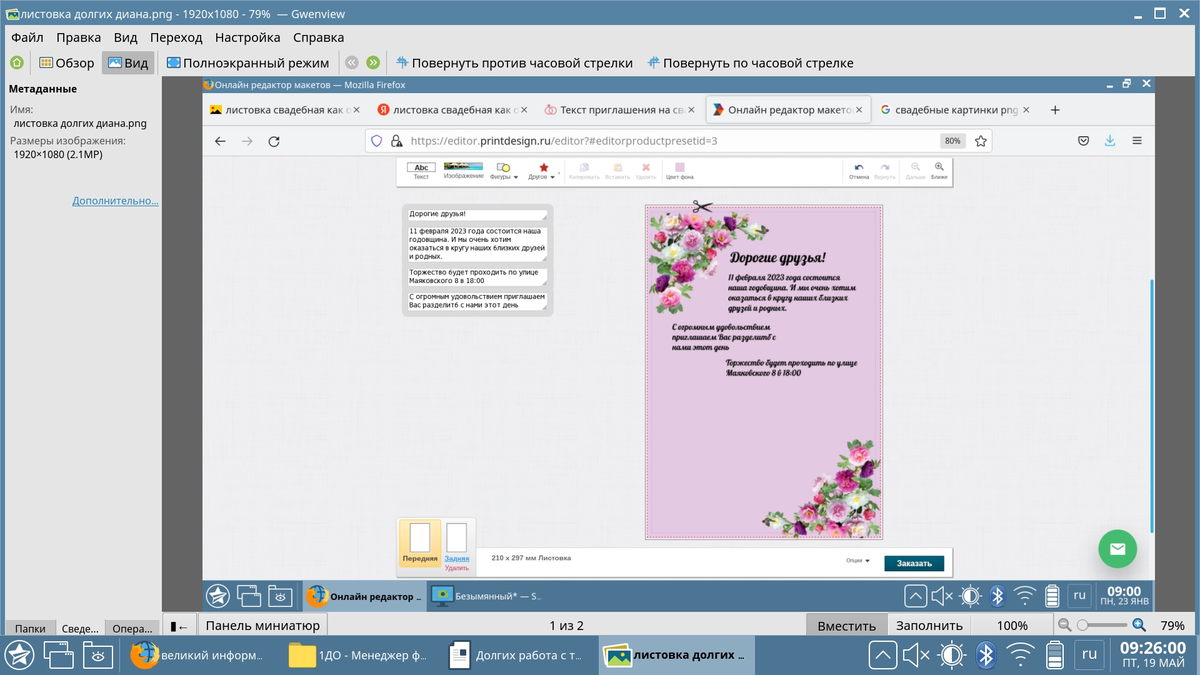Screen dimensions: 1200x675
Task: Switch to Папки sidebar tab
Action: (x=30, y=628)
